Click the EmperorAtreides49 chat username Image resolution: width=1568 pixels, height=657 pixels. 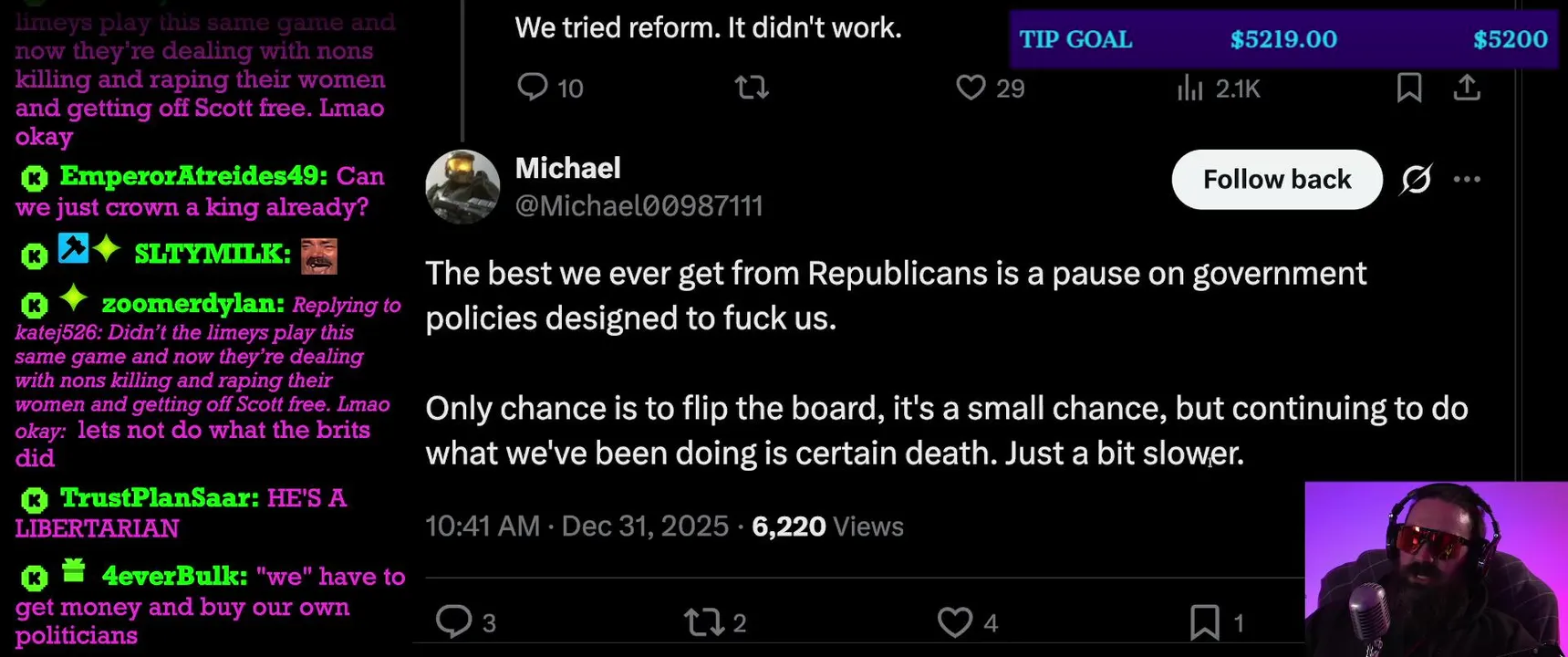192,176
